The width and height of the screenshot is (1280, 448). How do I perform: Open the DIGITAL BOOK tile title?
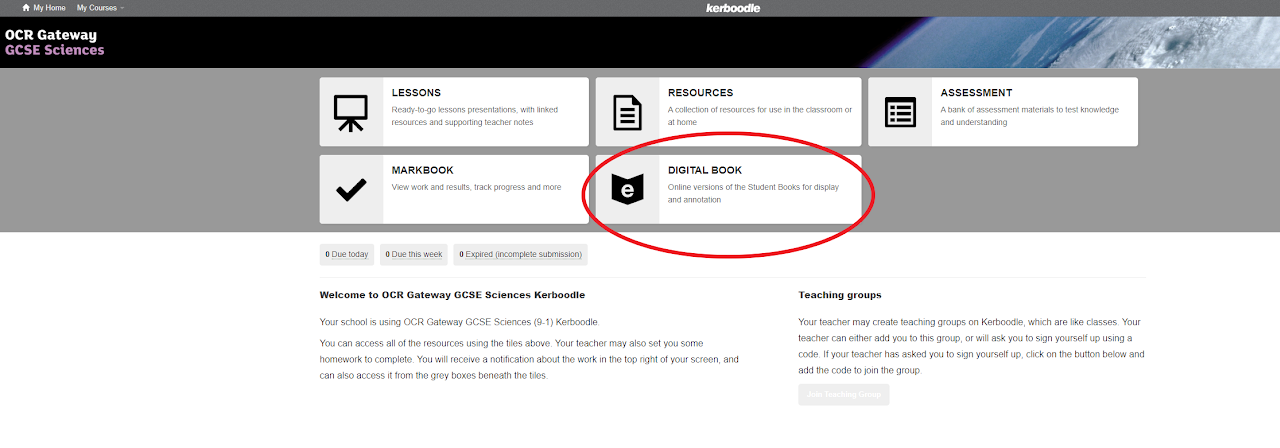tap(705, 171)
